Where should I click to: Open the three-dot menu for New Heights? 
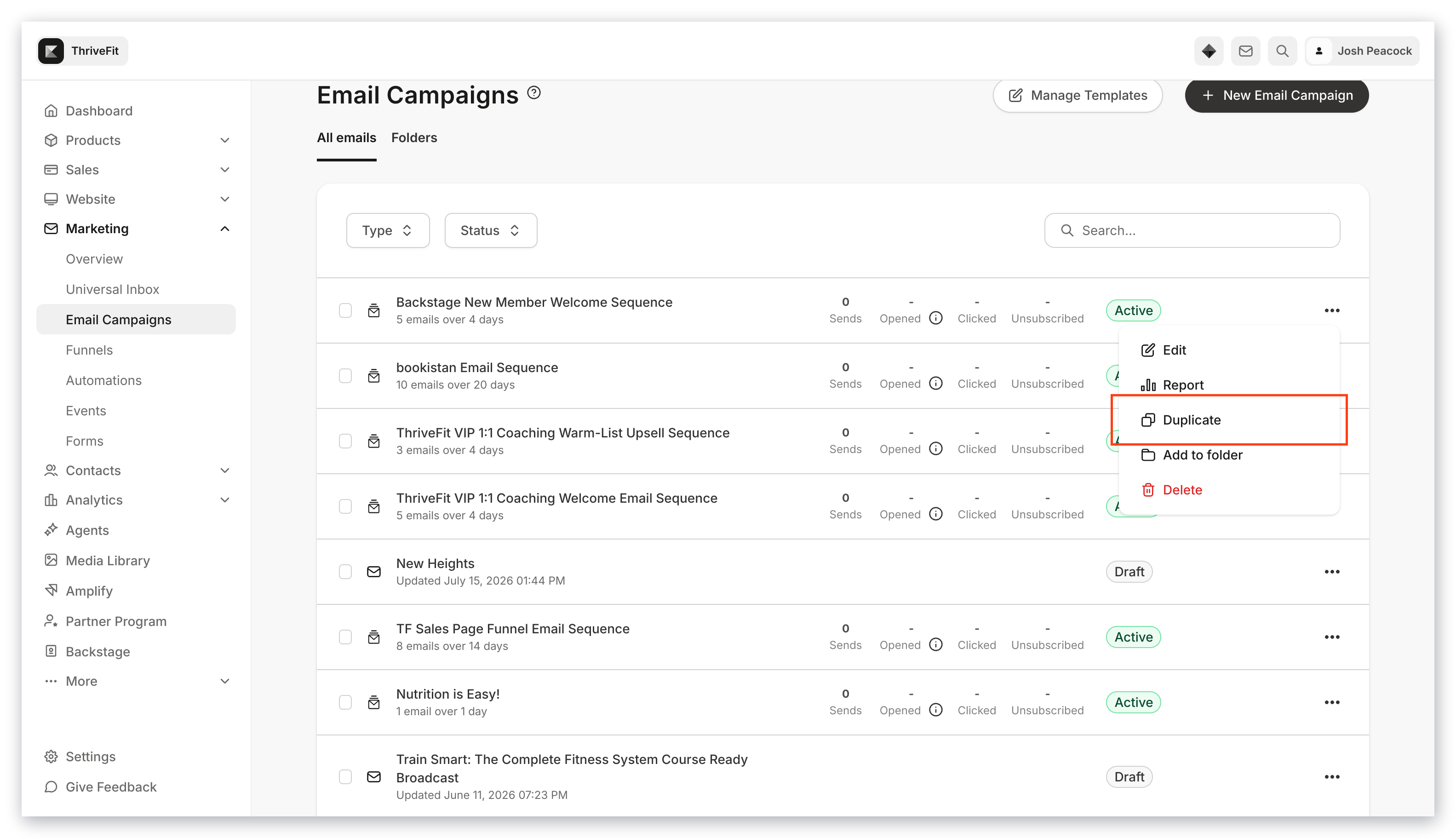click(1331, 572)
